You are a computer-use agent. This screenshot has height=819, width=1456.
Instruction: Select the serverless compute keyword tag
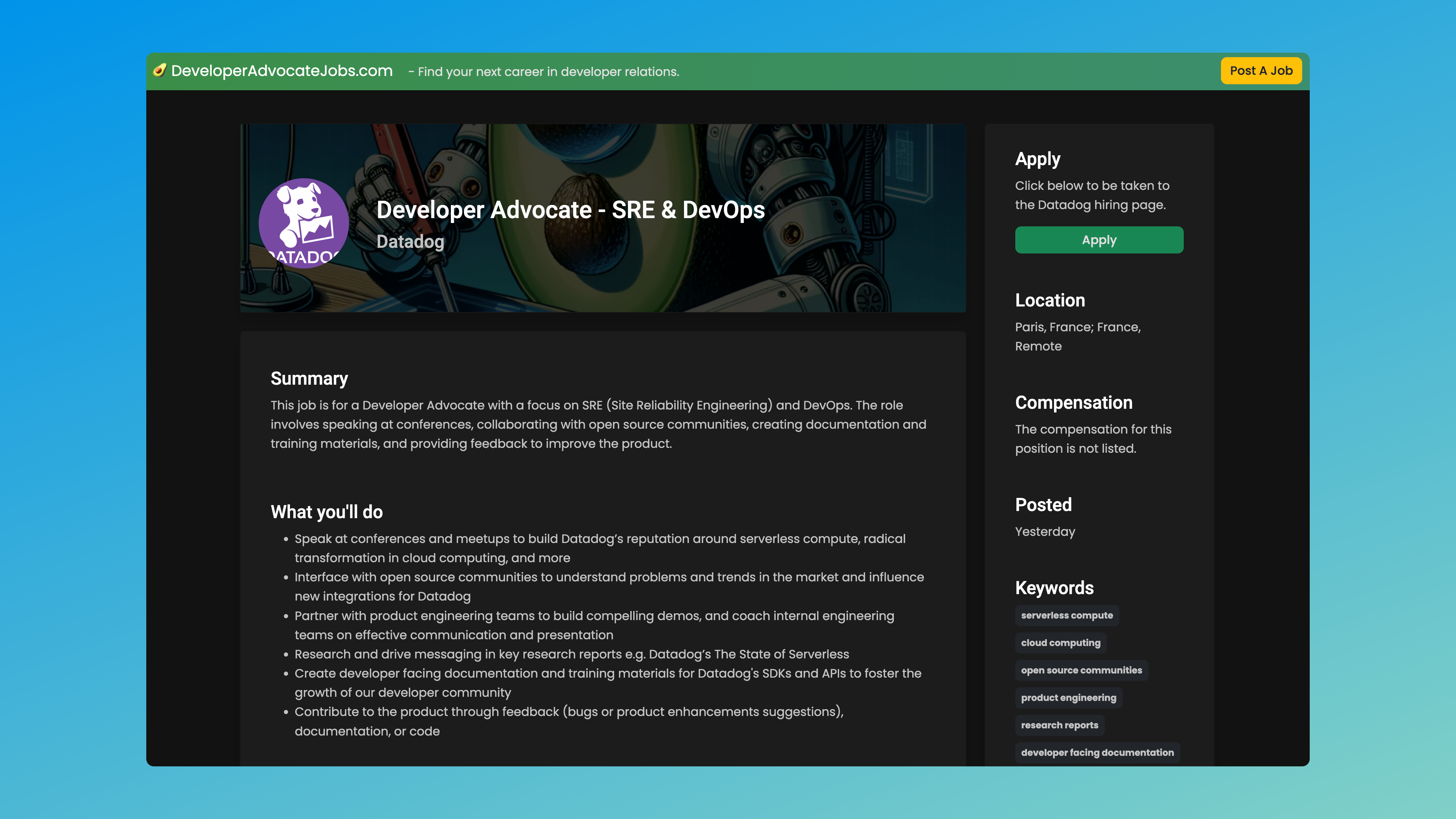tap(1066, 615)
